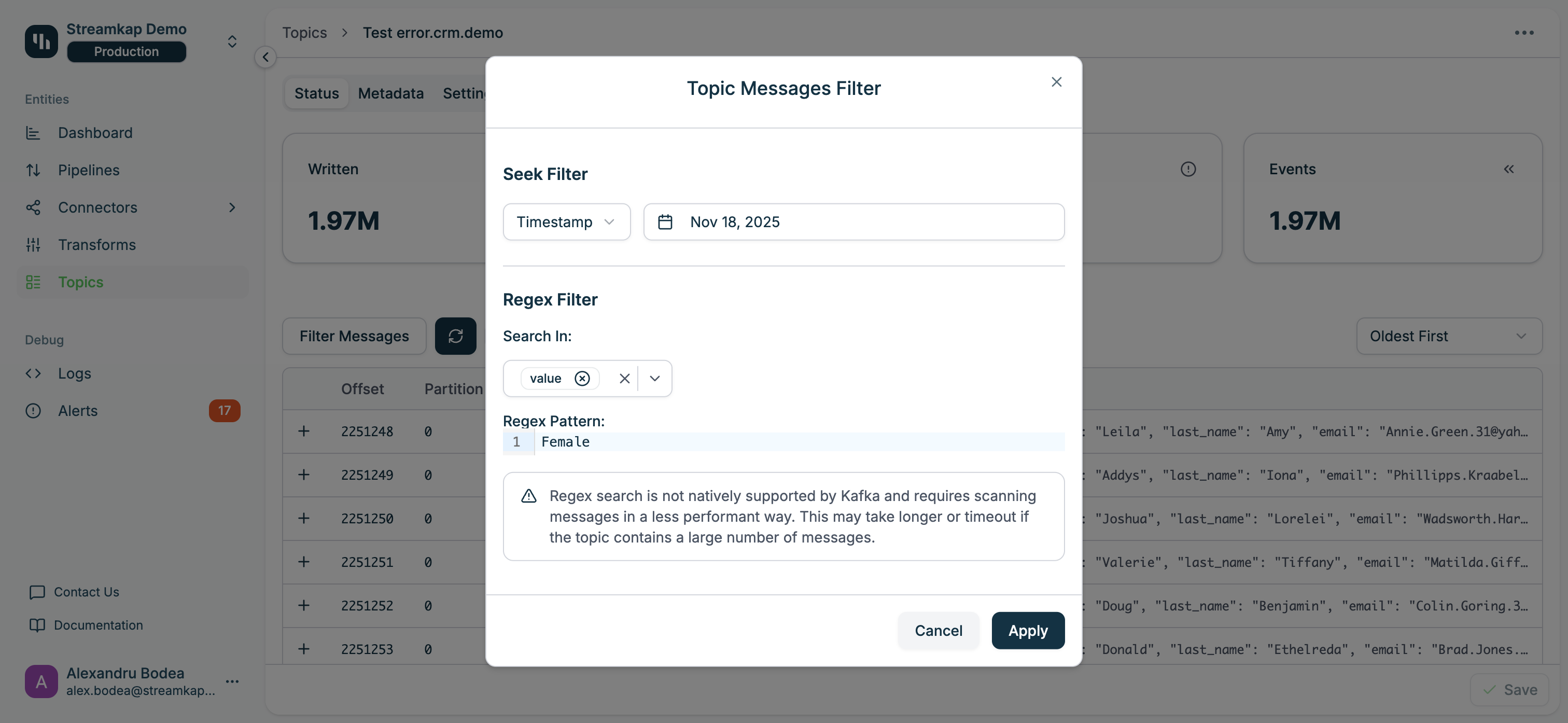Open the Dashboard from the sidebar
This screenshot has width=1568, height=723.
click(95, 132)
